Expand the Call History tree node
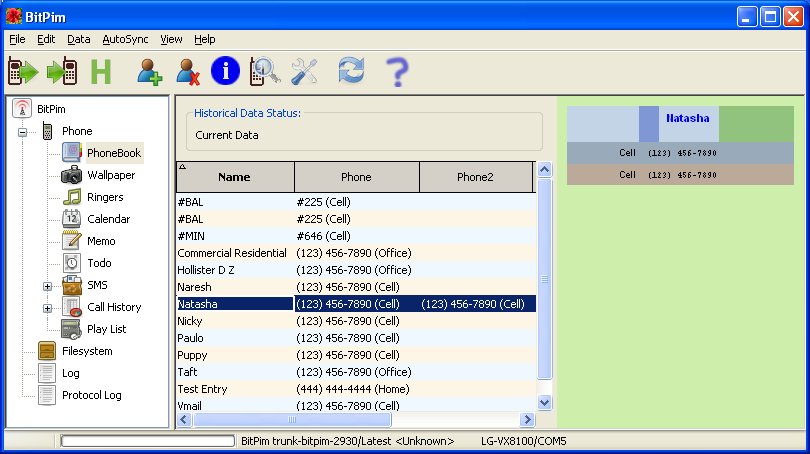This screenshot has height=454, width=810. tap(47, 308)
